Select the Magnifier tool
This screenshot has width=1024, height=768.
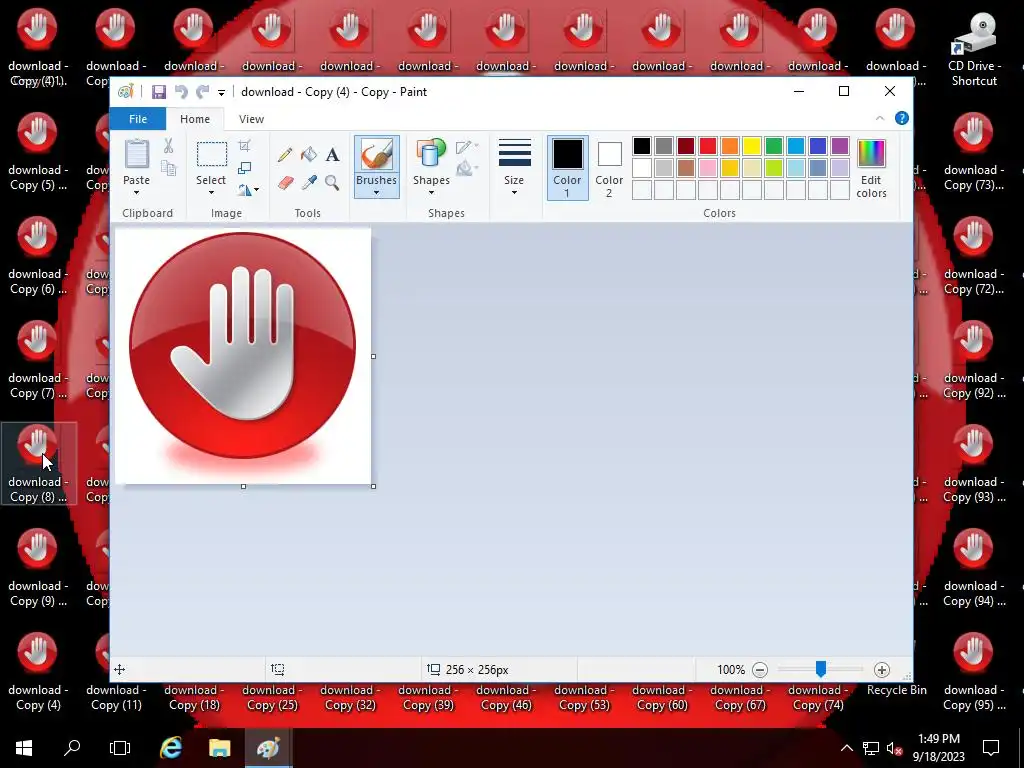pos(332,182)
